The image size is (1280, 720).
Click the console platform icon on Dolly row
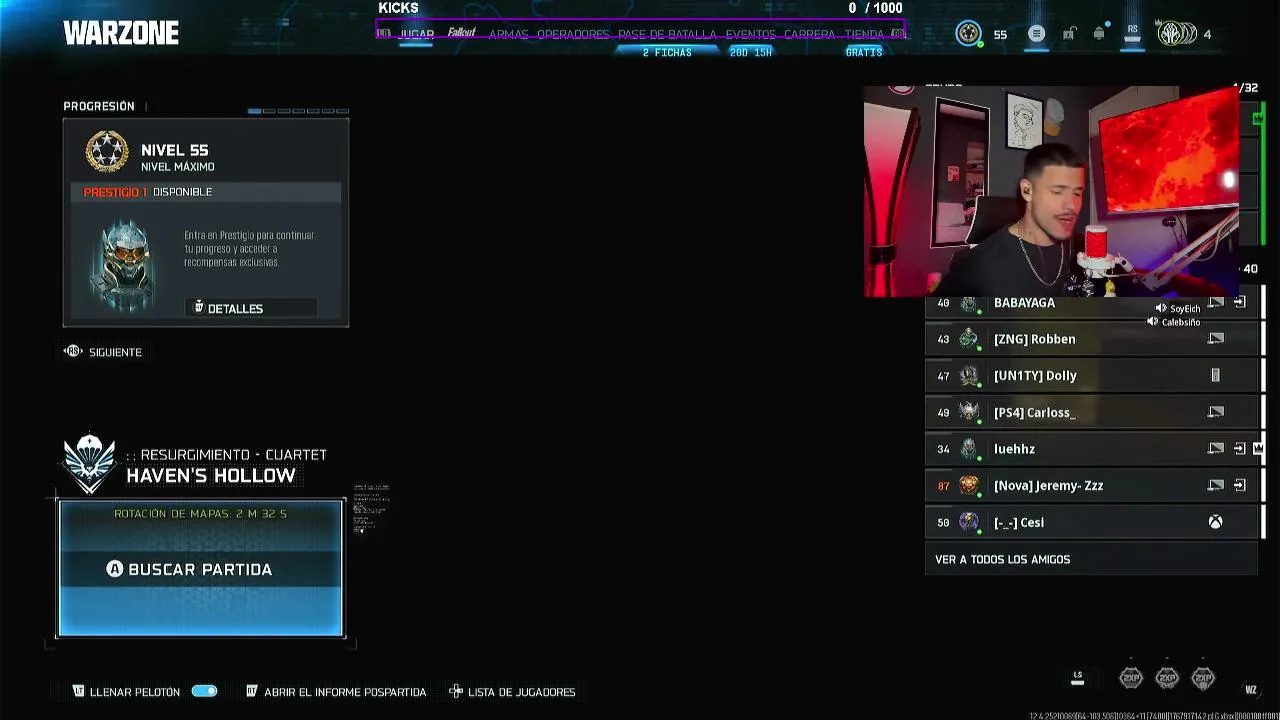(1216, 376)
